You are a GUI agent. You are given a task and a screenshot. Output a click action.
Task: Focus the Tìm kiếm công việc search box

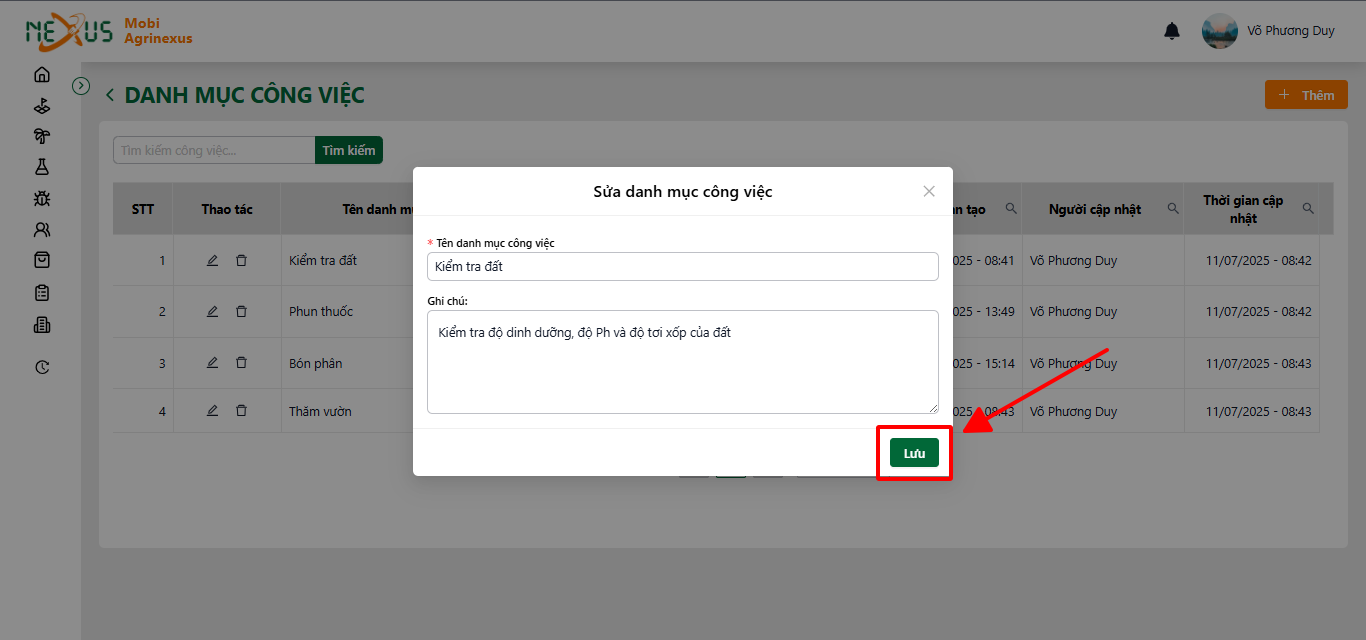pos(214,150)
